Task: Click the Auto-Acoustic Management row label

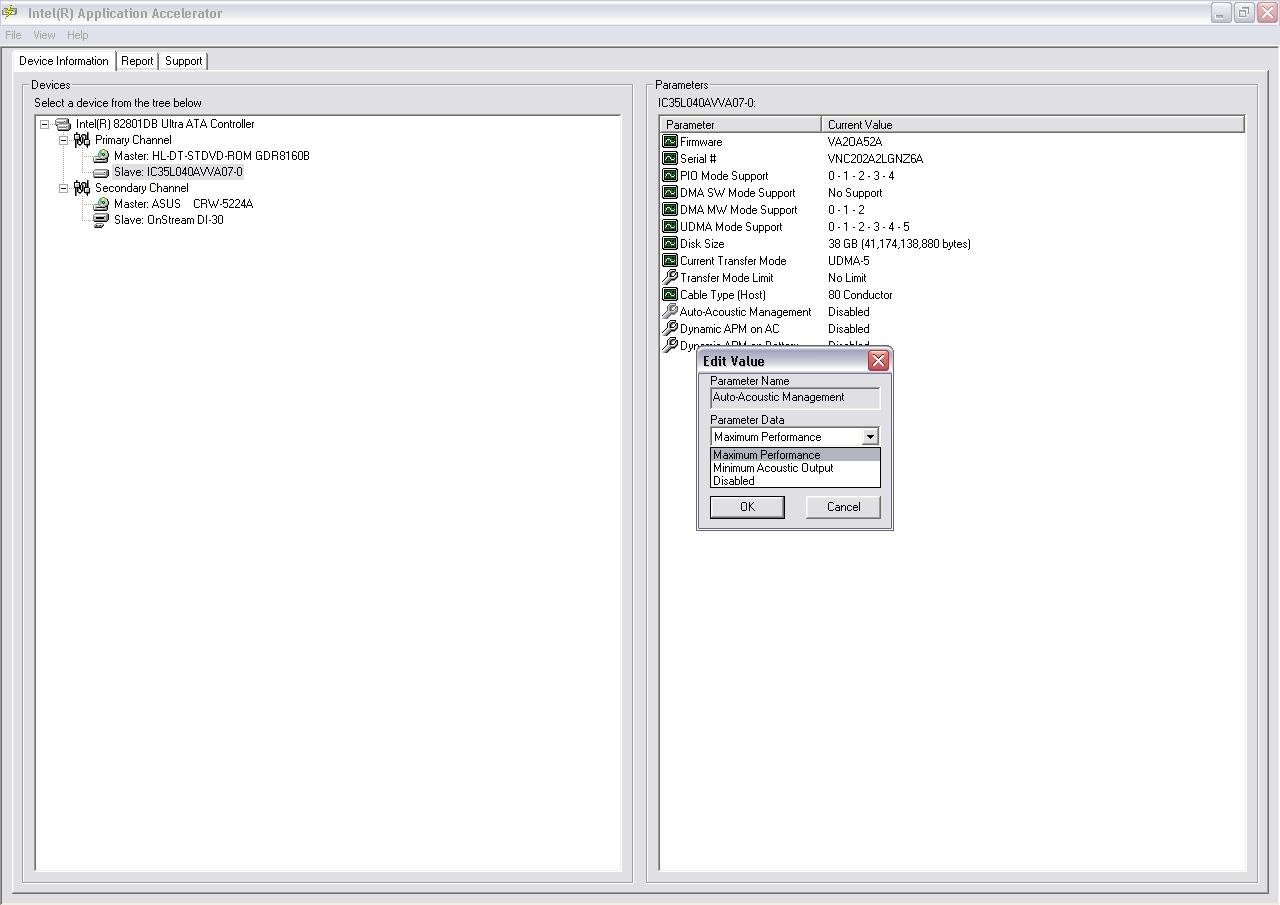Action: 746,312
